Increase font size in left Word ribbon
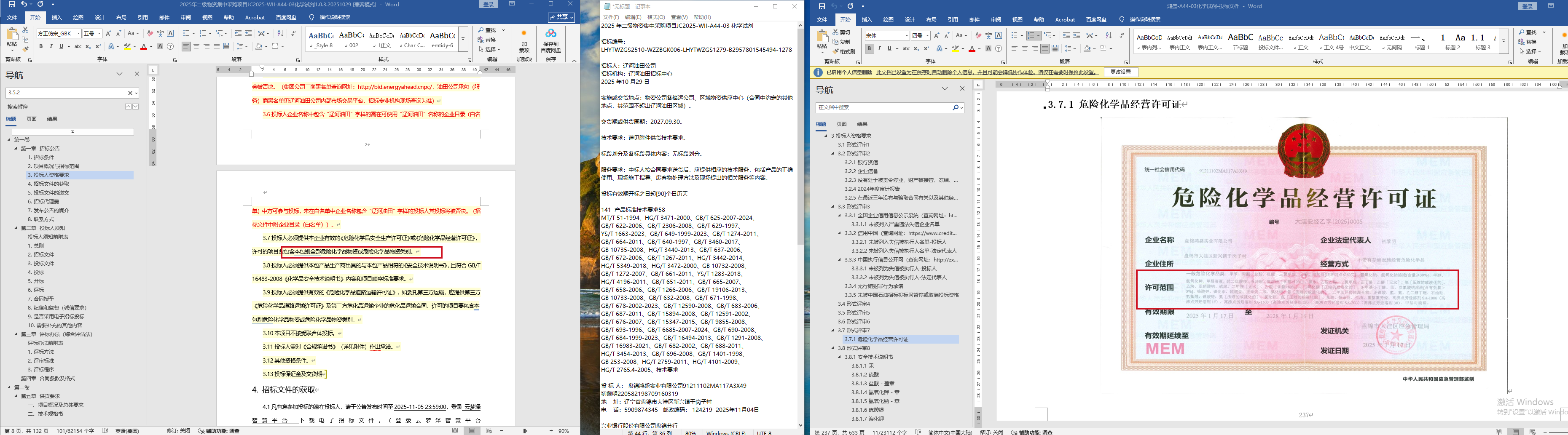Viewport: 1568px width, 435px height. coord(108,33)
